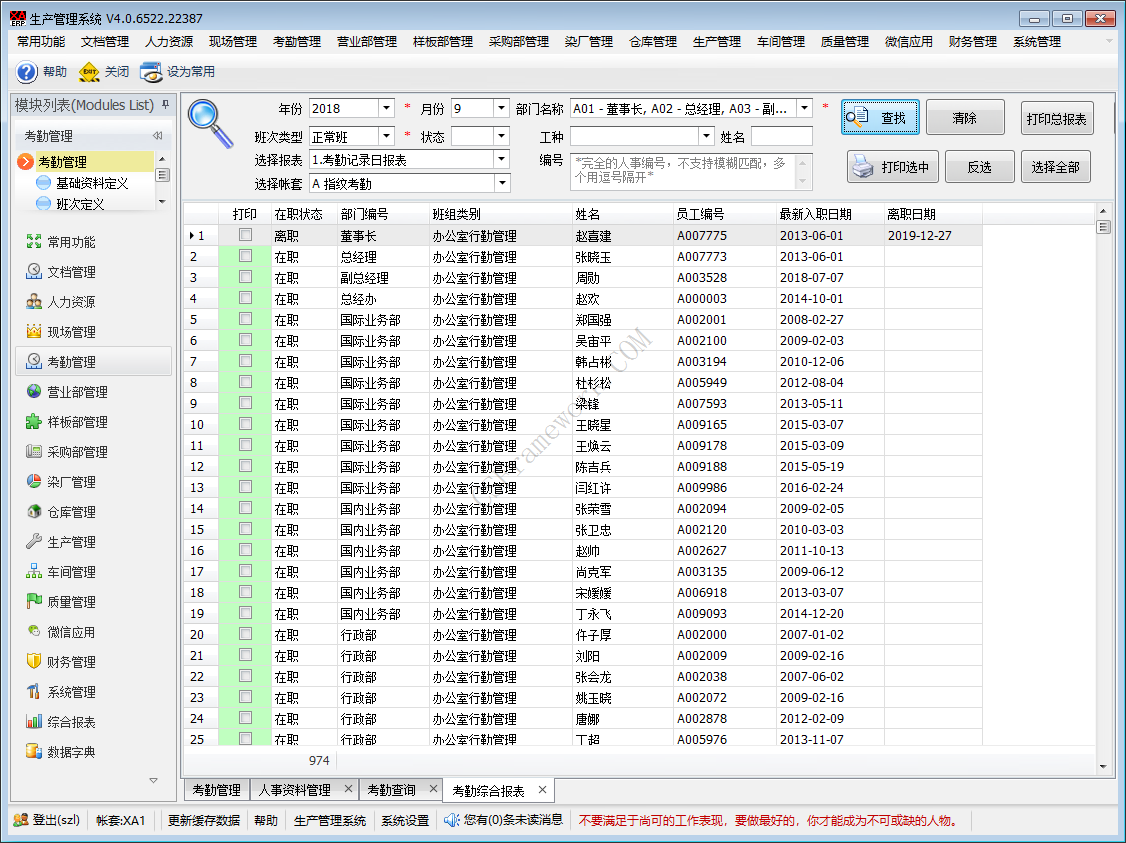Select 班次定义 in module tree
Screen dimensions: 1126x843
pos(80,205)
